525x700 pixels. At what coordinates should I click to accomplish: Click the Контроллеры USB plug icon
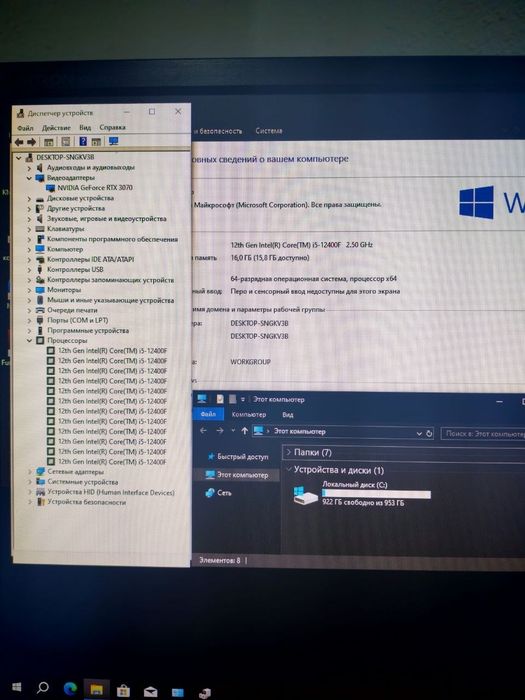pyautogui.click(x=40, y=270)
